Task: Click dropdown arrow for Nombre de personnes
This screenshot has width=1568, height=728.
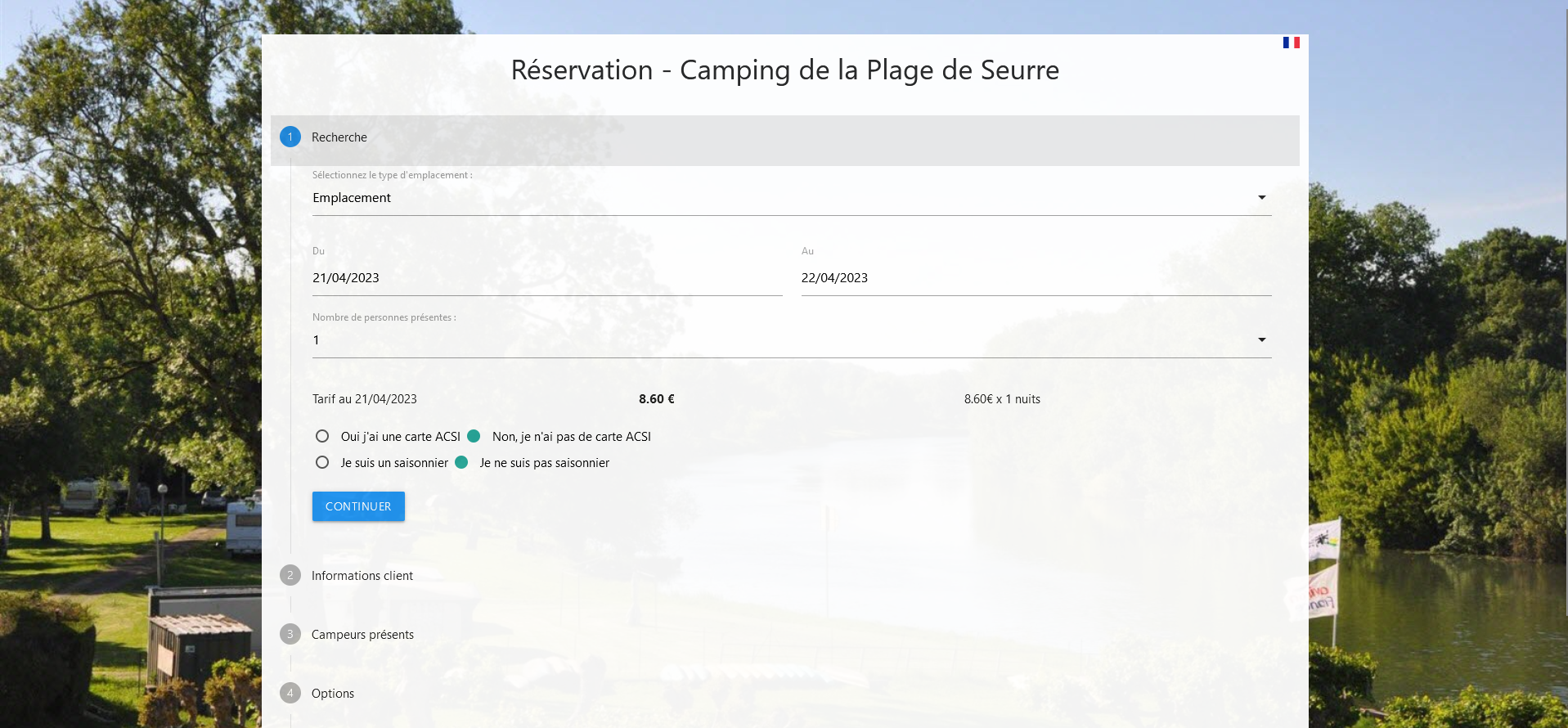Action: [1262, 339]
